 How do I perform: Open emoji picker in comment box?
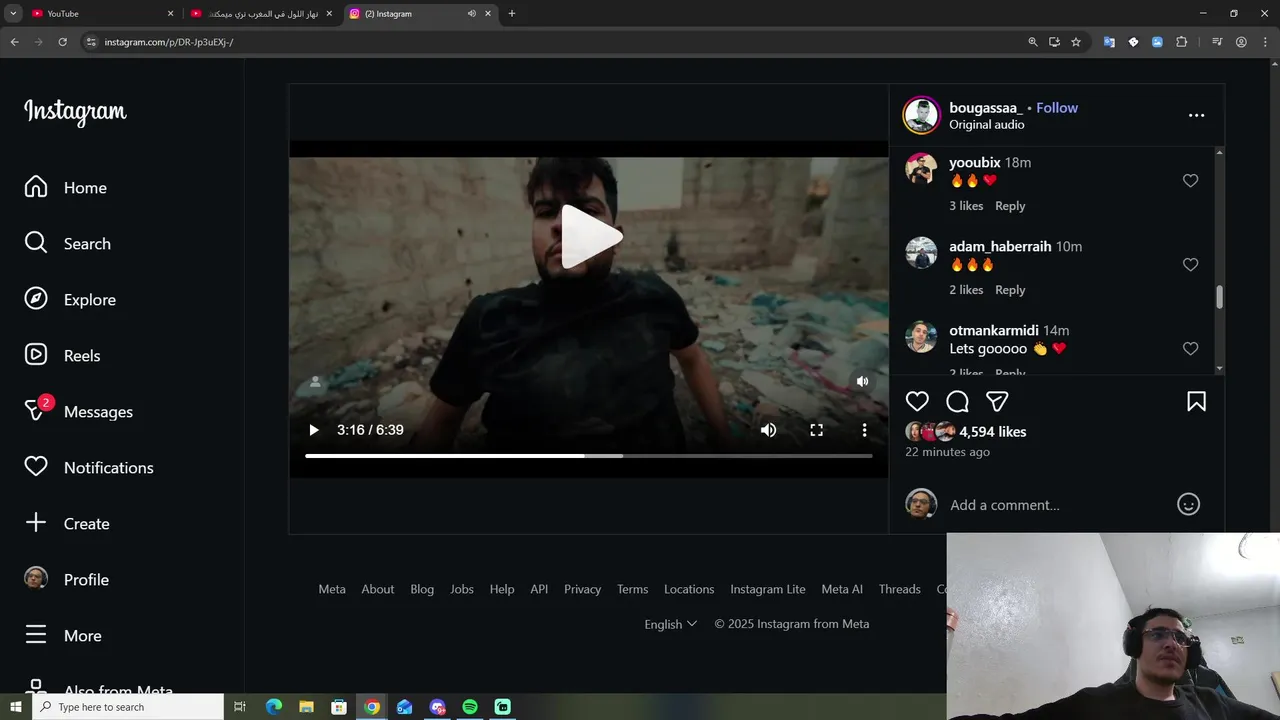click(1188, 505)
